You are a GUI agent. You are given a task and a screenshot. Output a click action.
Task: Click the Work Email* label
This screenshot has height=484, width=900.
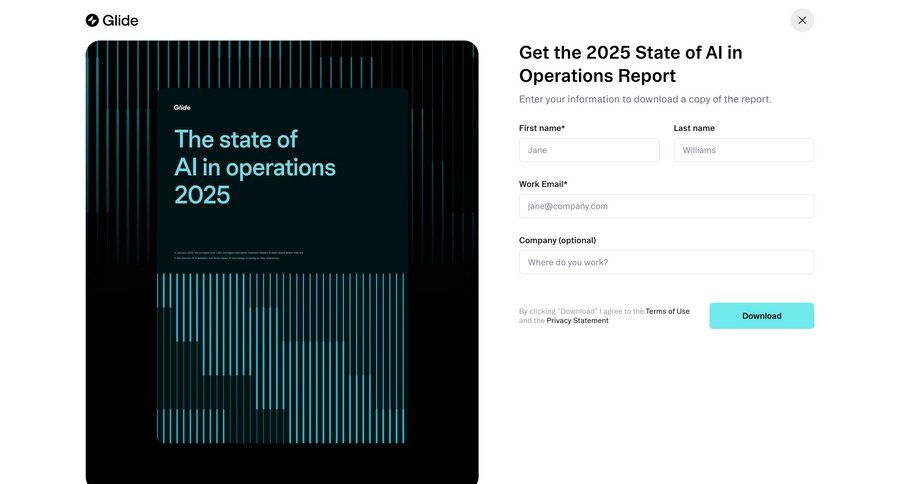(x=543, y=184)
